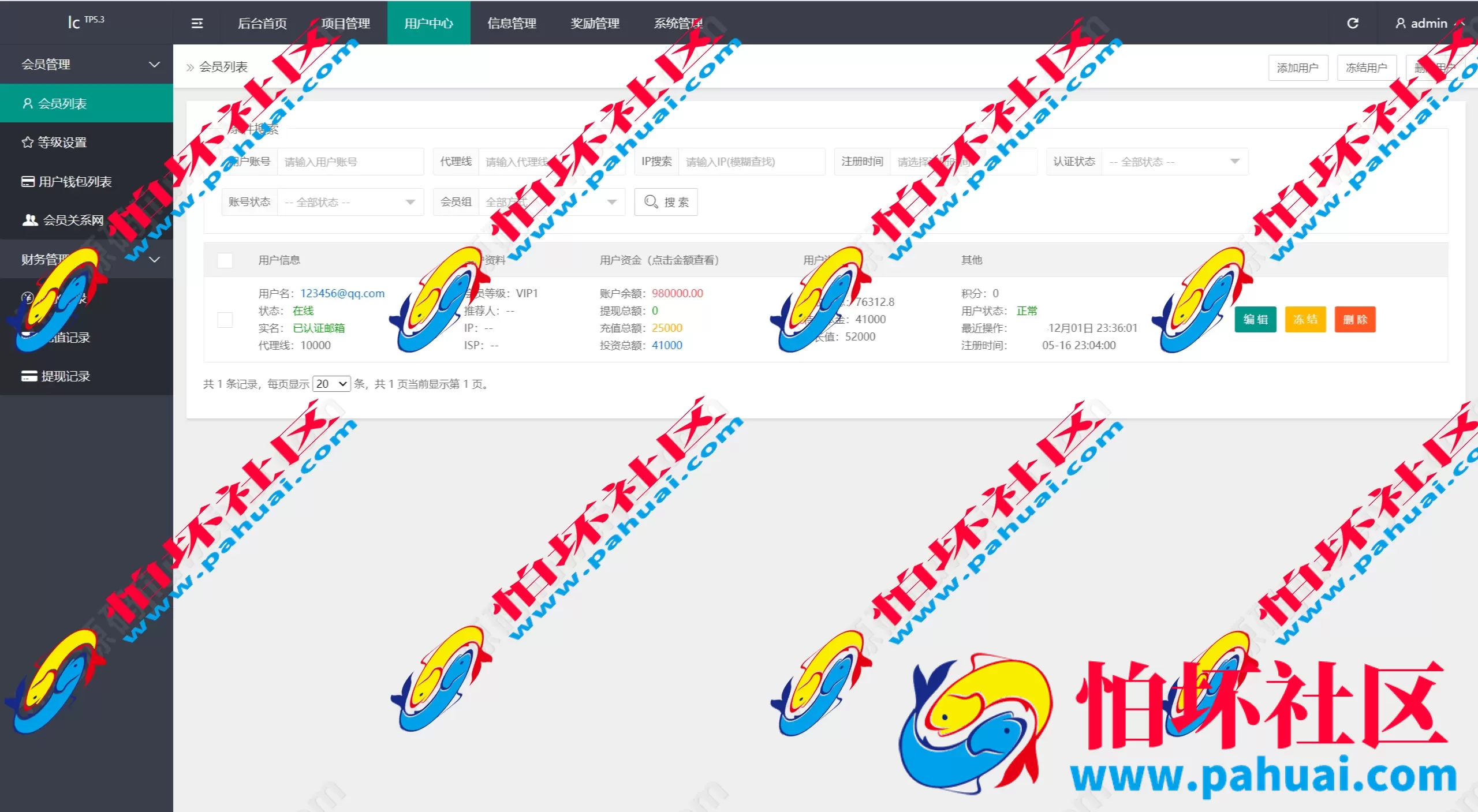1478x812 pixels.
Task: Click the 会员列表 breadcrumb title
Action: (223, 67)
